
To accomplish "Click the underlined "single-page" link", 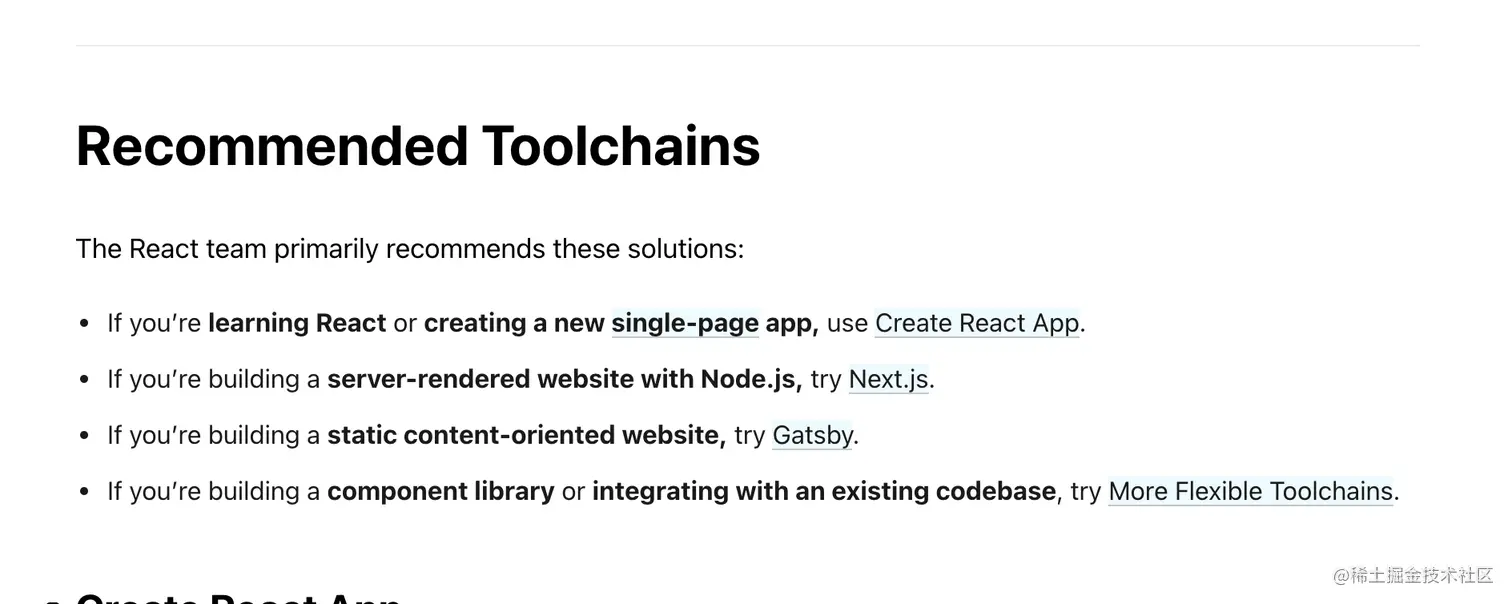I will click(685, 323).
